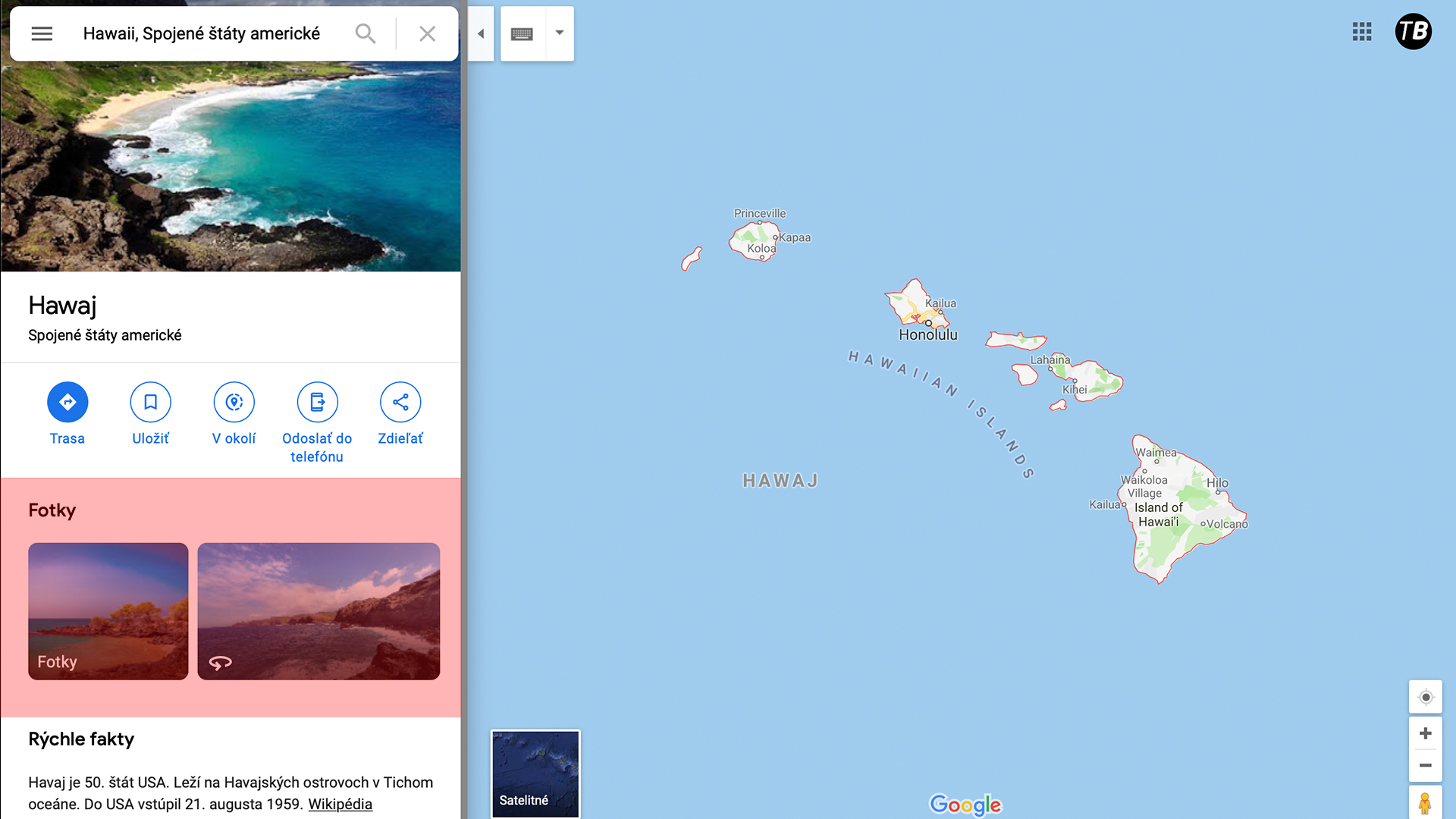Open V okolí nearby search icon

234,402
